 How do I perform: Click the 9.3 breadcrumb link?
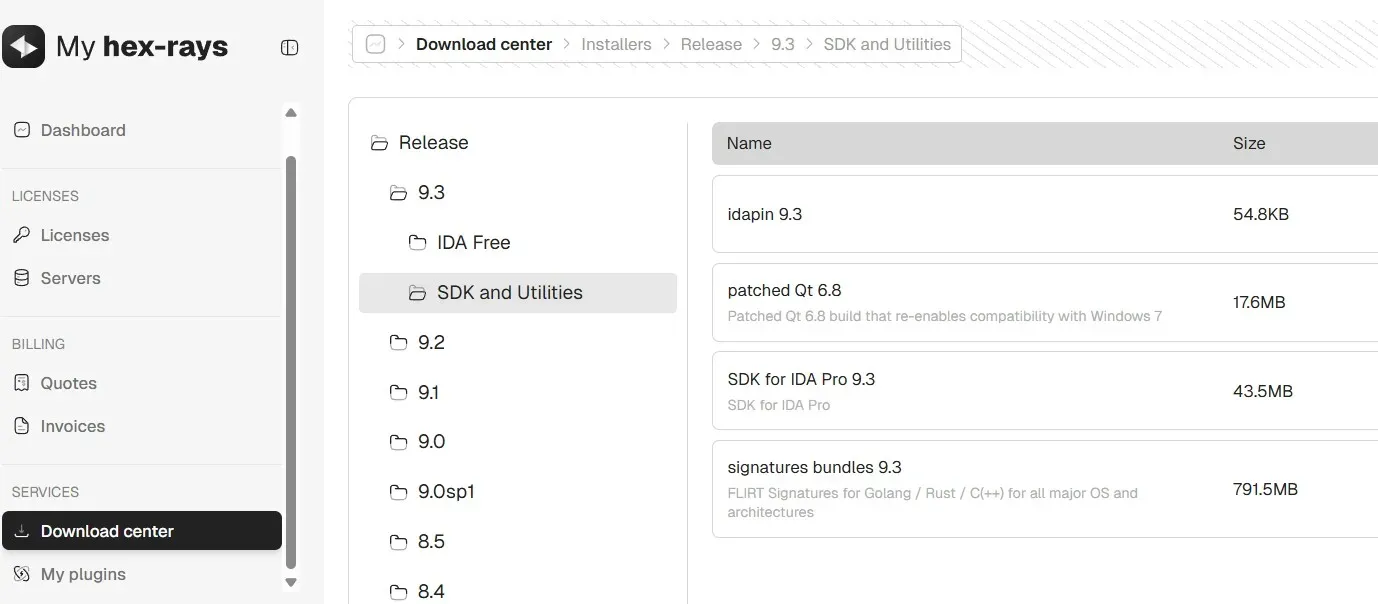coord(782,44)
